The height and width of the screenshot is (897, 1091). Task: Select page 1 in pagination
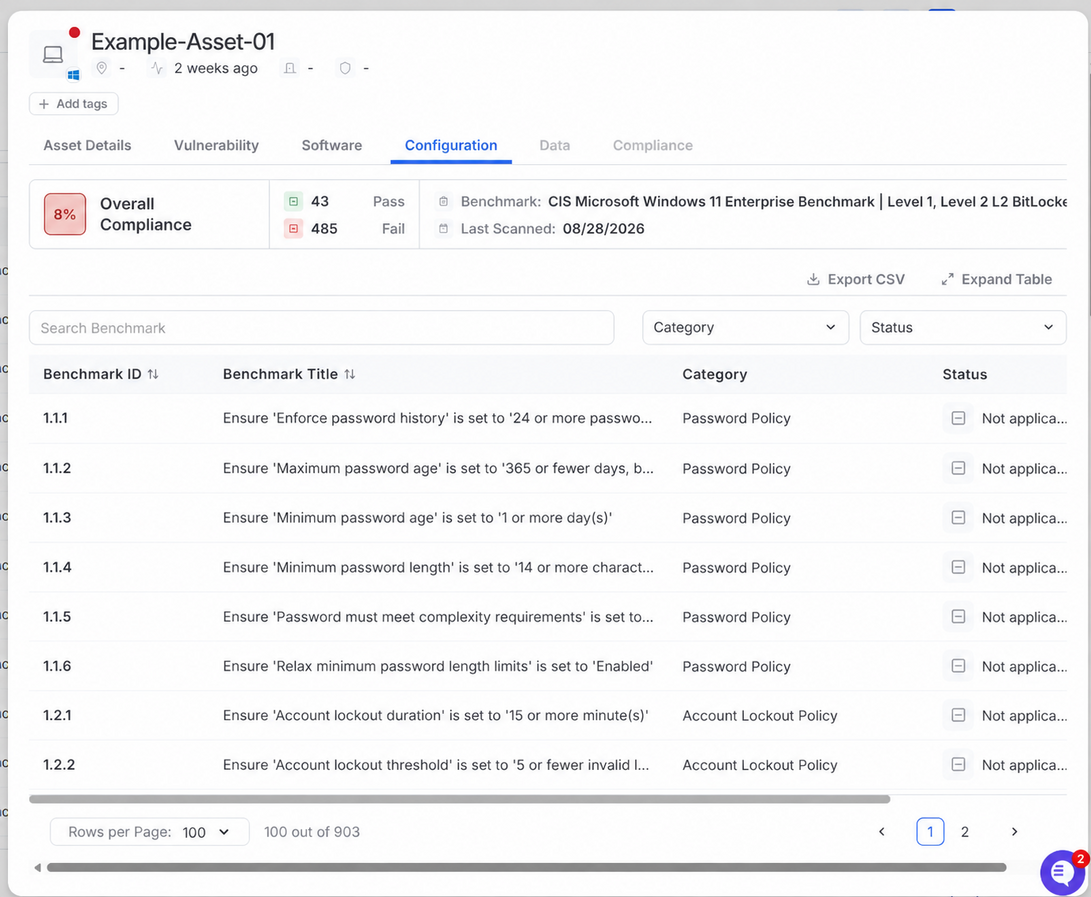click(x=930, y=832)
